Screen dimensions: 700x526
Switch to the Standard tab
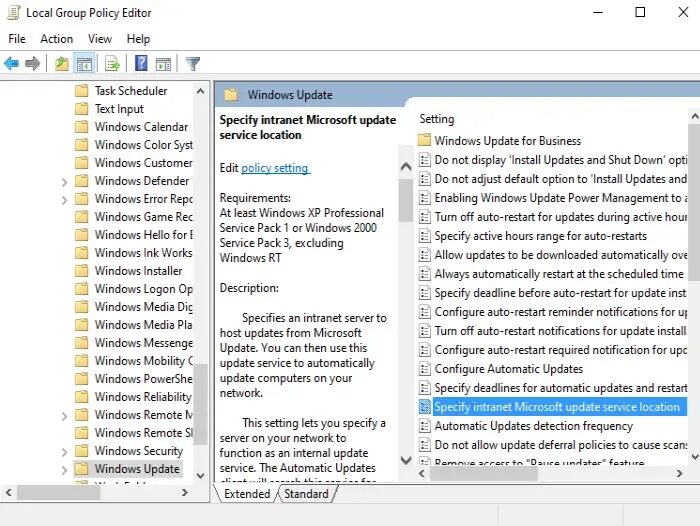306,494
